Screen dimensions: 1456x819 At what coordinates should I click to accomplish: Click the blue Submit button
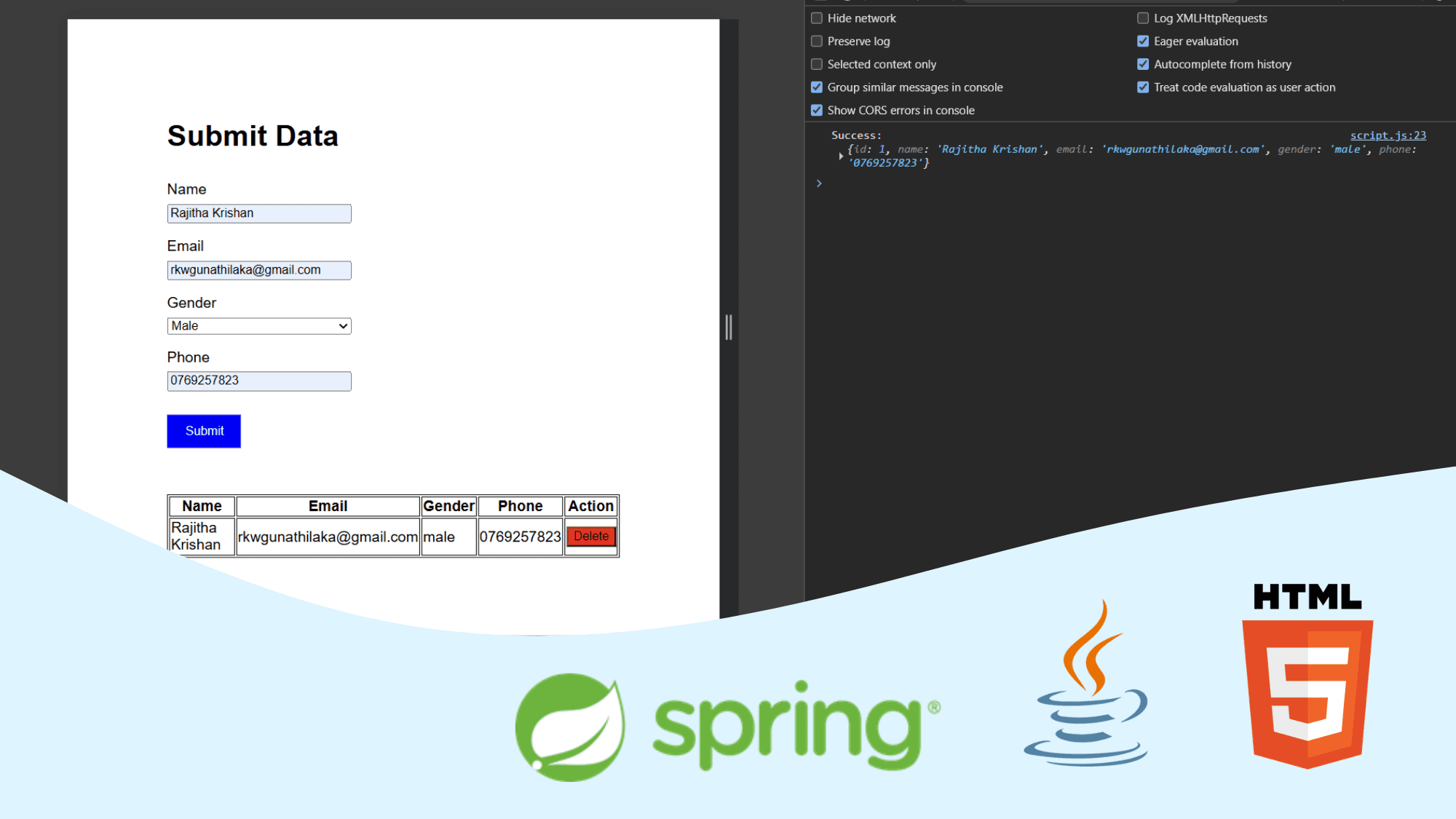[x=204, y=431]
